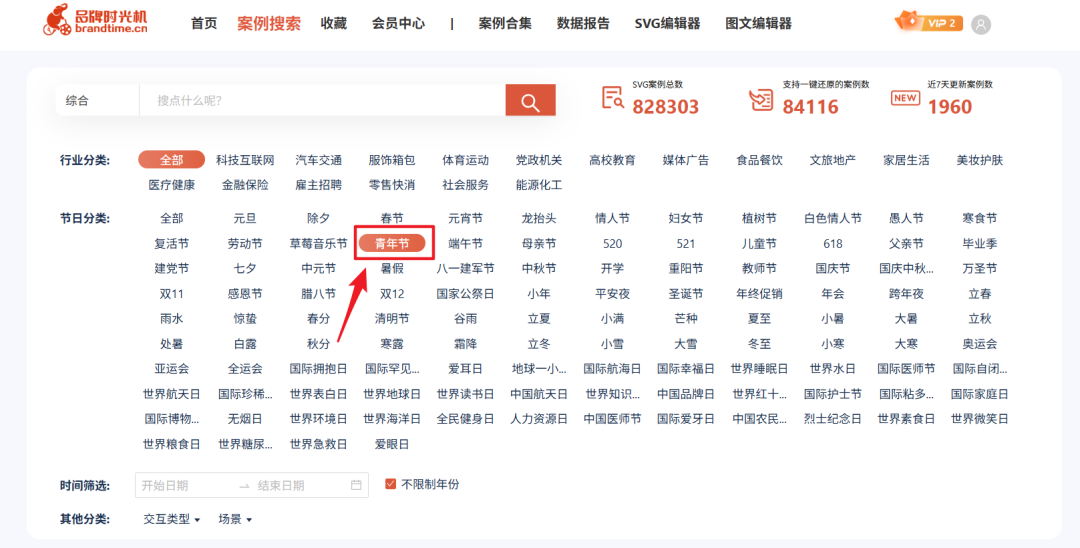Screen dimensions: 1080x548
Task: Choose the 中国航天日 filter
Action: click(539, 394)
